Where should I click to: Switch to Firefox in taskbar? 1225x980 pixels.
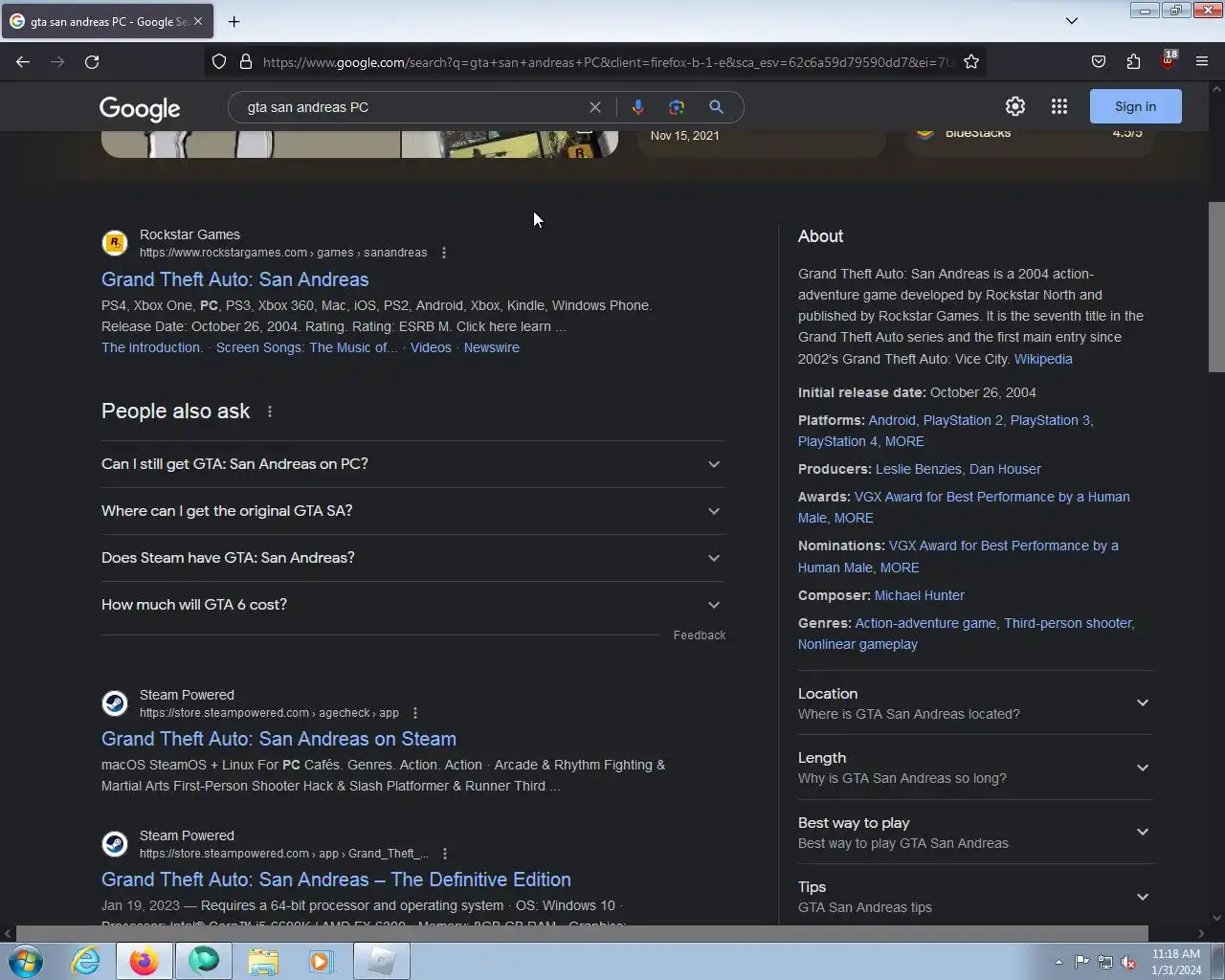coord(145,961)
